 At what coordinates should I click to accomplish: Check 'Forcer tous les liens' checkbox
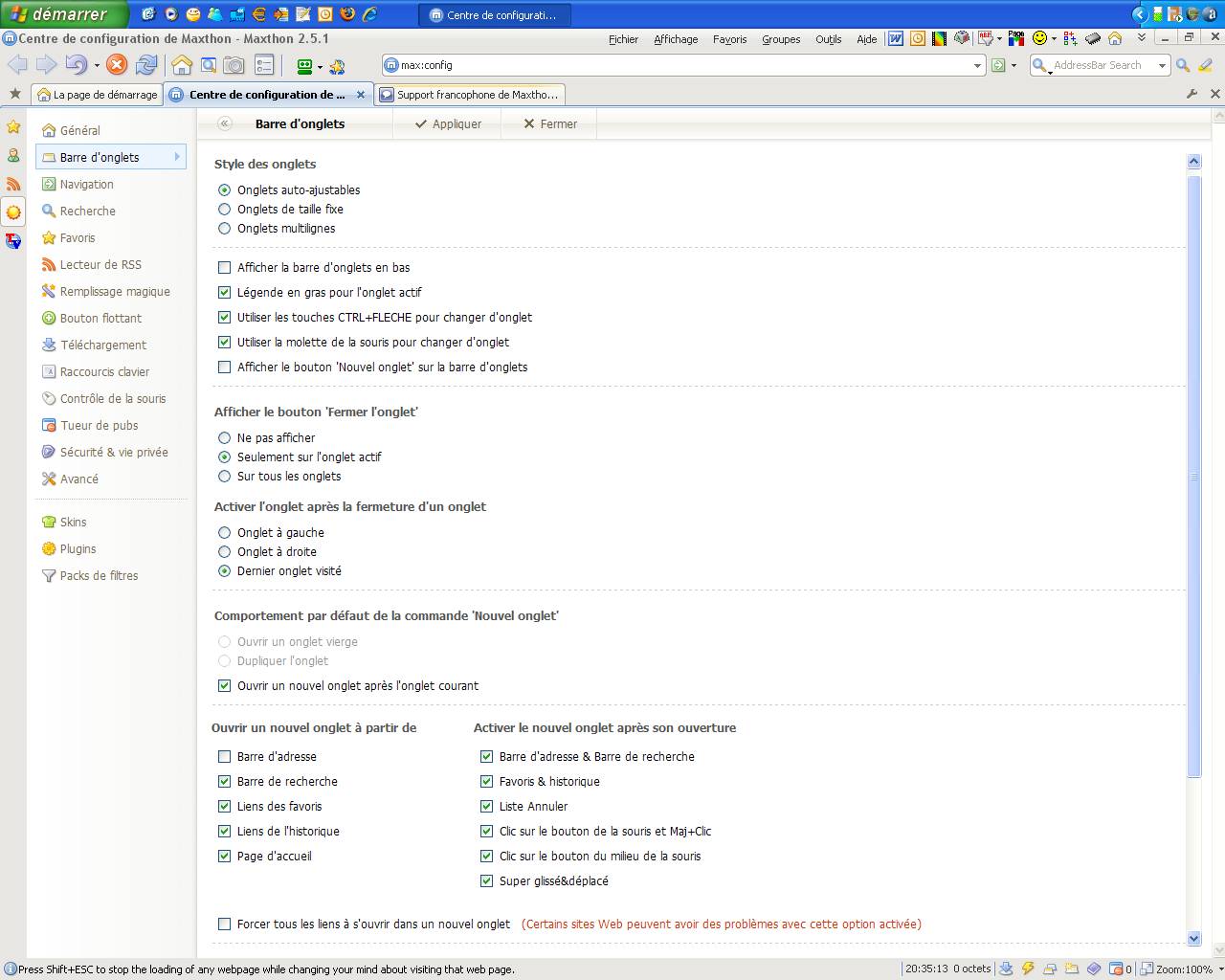(x=224, y=924)
